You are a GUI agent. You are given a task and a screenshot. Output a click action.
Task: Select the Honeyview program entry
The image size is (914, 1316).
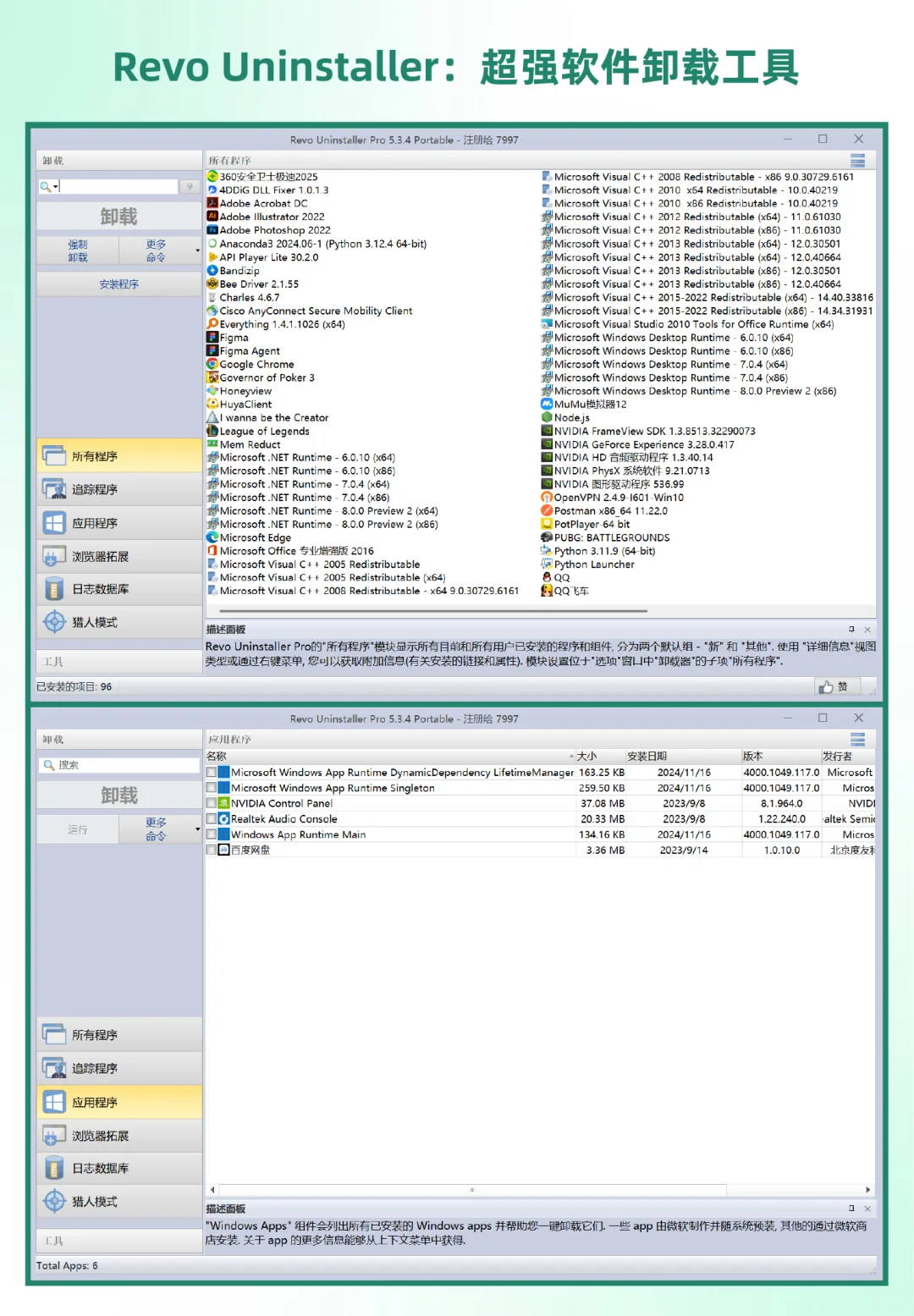240,391
